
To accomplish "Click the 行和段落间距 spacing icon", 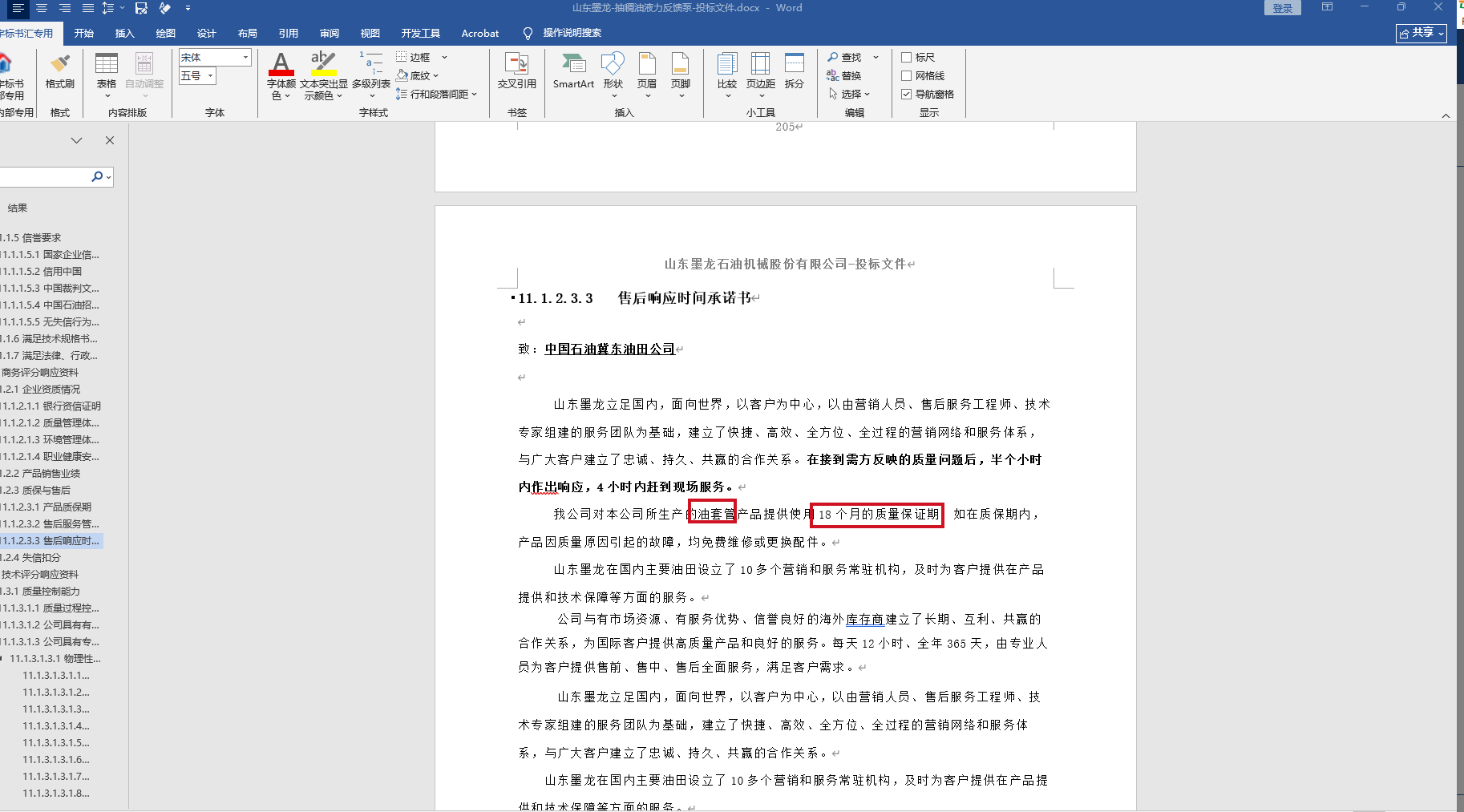I will point(402,94).
